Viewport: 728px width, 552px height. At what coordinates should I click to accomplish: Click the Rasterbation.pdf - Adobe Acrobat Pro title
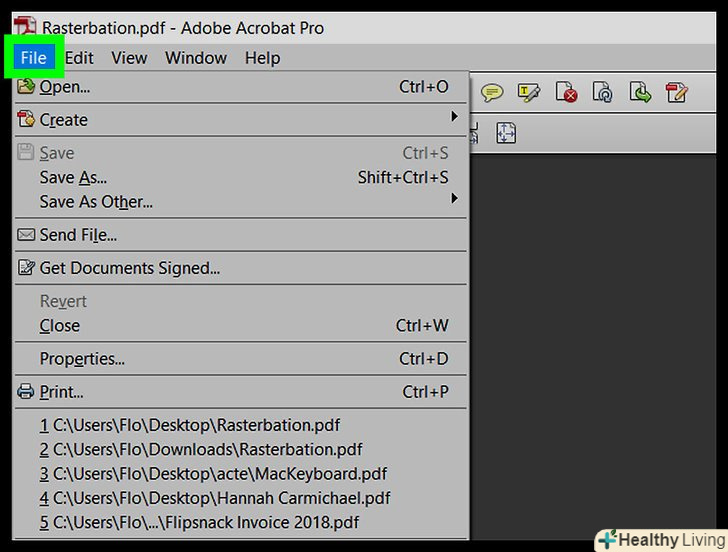(183, 28)
